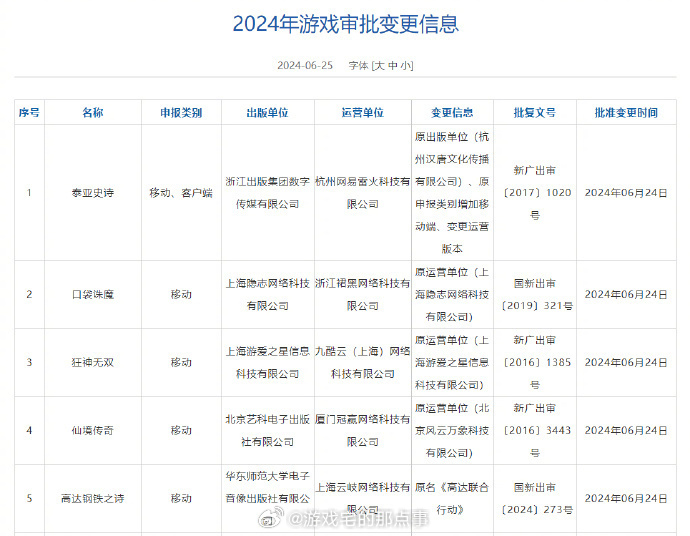Click 移动 in the 口袋诛魔 row
Screen dimensions: 690x536
181,294
